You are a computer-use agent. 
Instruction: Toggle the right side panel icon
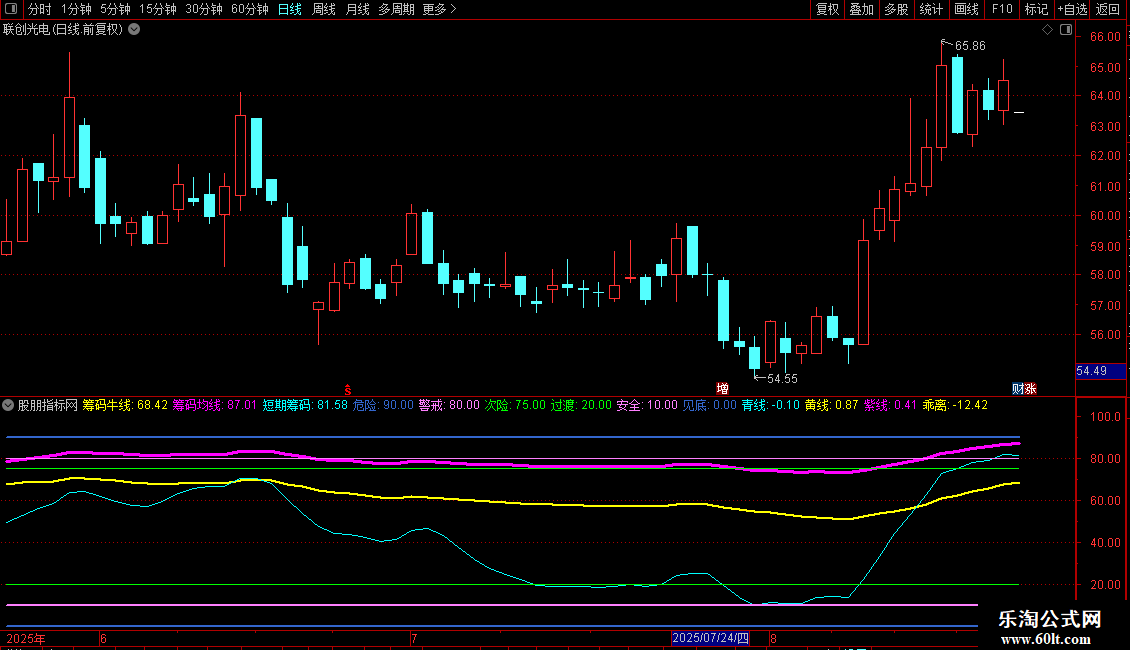pos(1067,30)
